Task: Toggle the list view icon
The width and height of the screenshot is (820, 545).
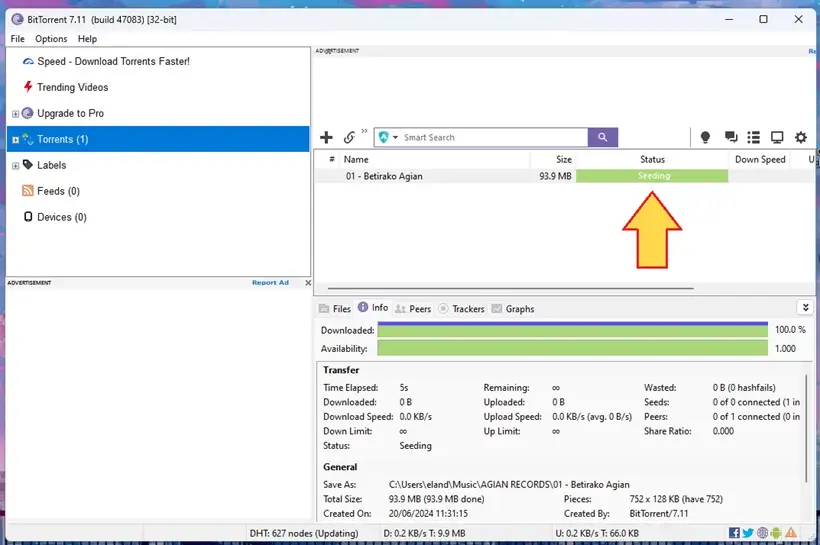Action: [753, 137]
